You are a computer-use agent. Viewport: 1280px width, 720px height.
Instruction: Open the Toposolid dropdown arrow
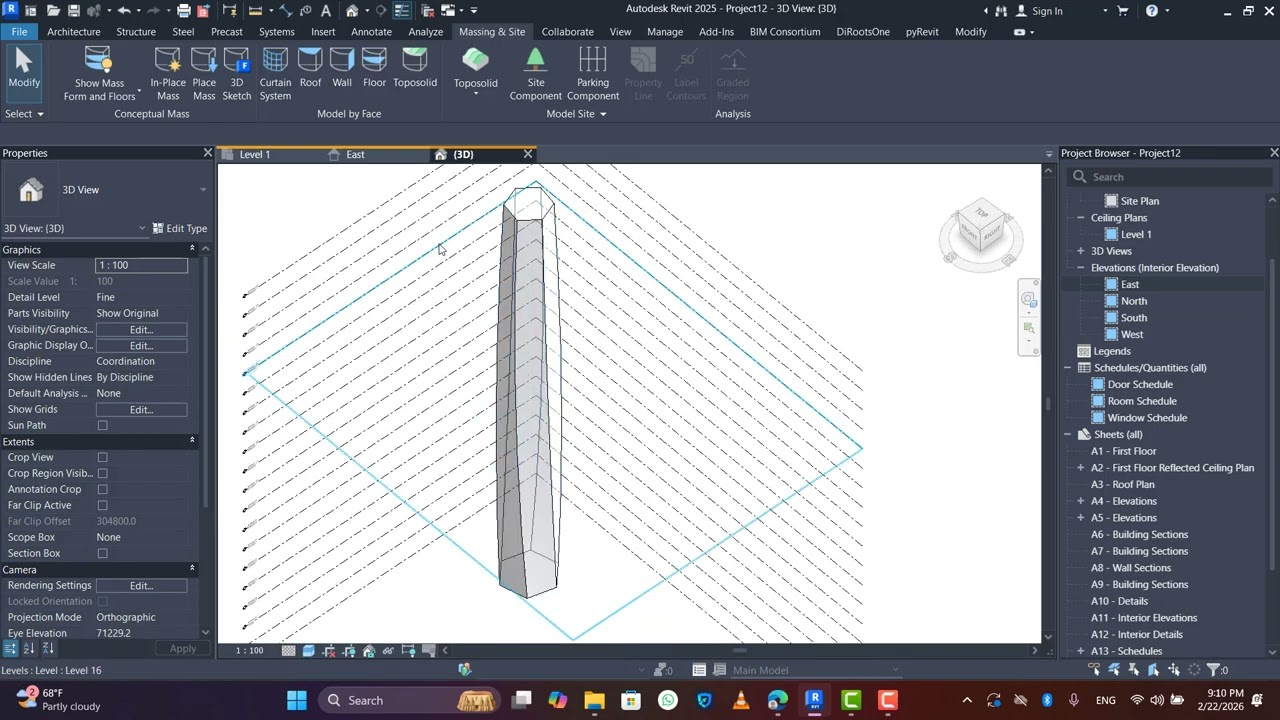click(476, 94)
